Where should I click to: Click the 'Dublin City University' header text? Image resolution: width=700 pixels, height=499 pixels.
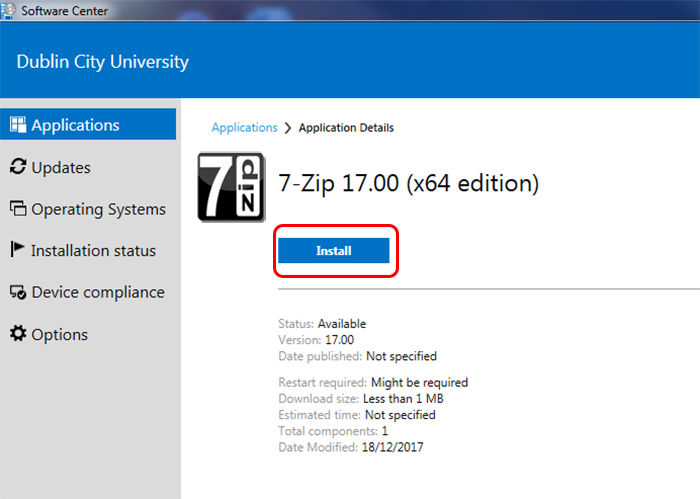pyautogui.click(x=103, y=62)
